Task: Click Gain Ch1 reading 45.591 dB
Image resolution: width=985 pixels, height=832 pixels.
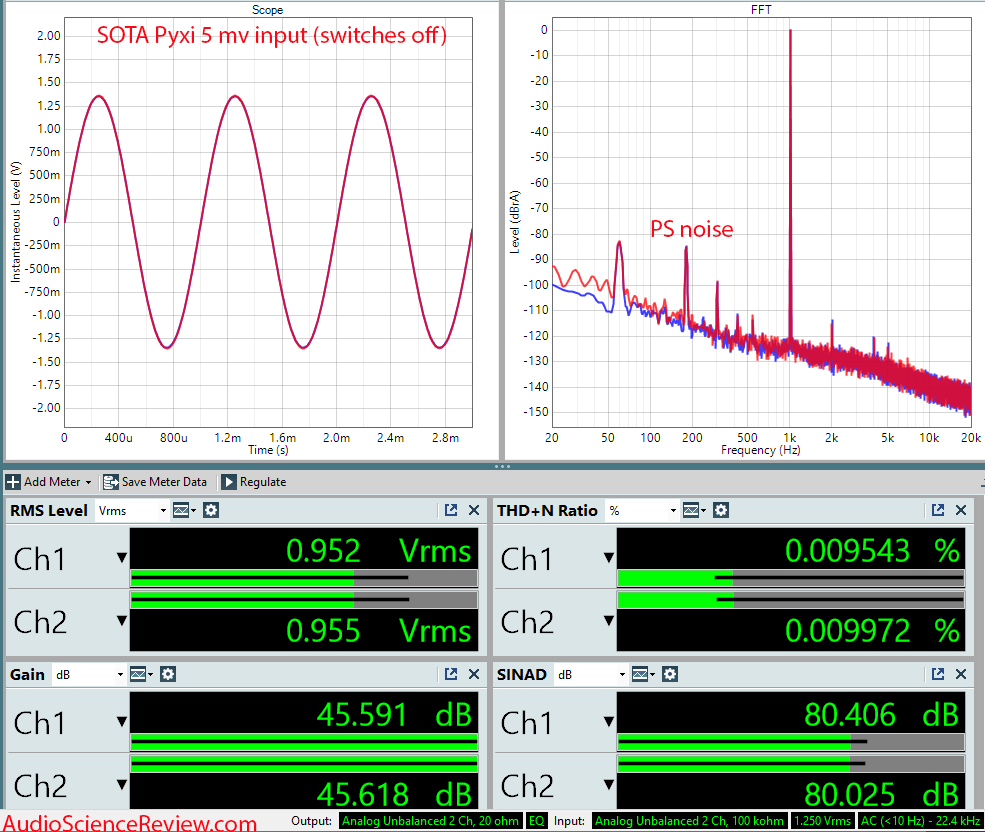Action: point(394,714)
